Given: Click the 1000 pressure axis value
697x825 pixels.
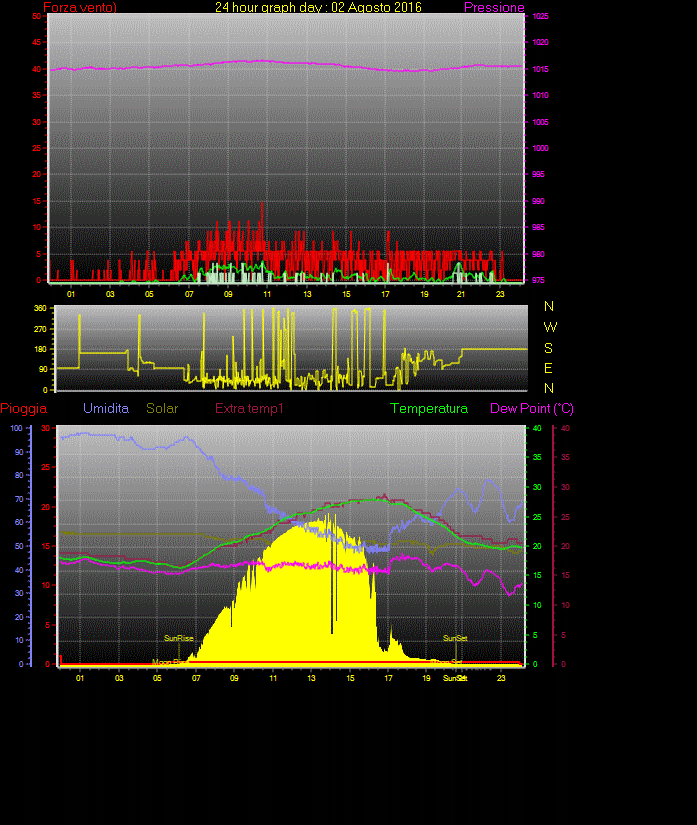Looking at the screenshot, I should (x=540, y=148).
